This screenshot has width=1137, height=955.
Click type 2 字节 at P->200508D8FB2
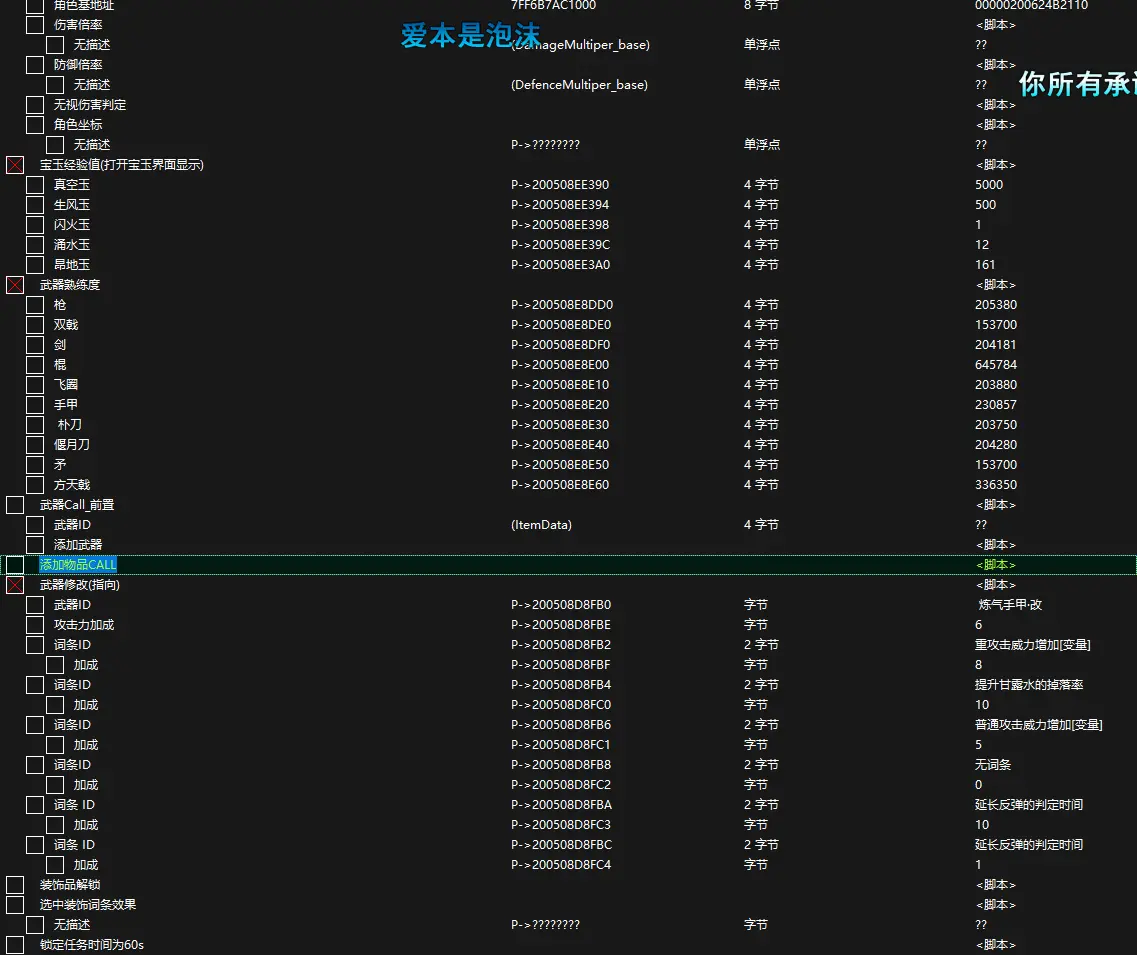click(761, 645)
